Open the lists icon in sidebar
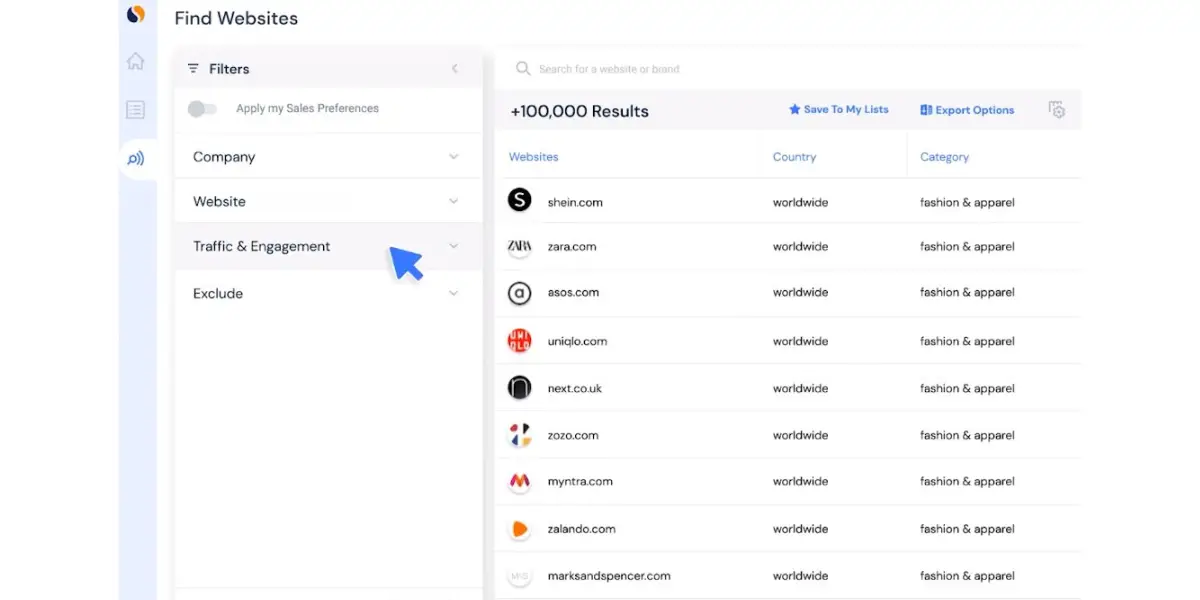This screenshot has width=1200, height=600. click(136, 110)
